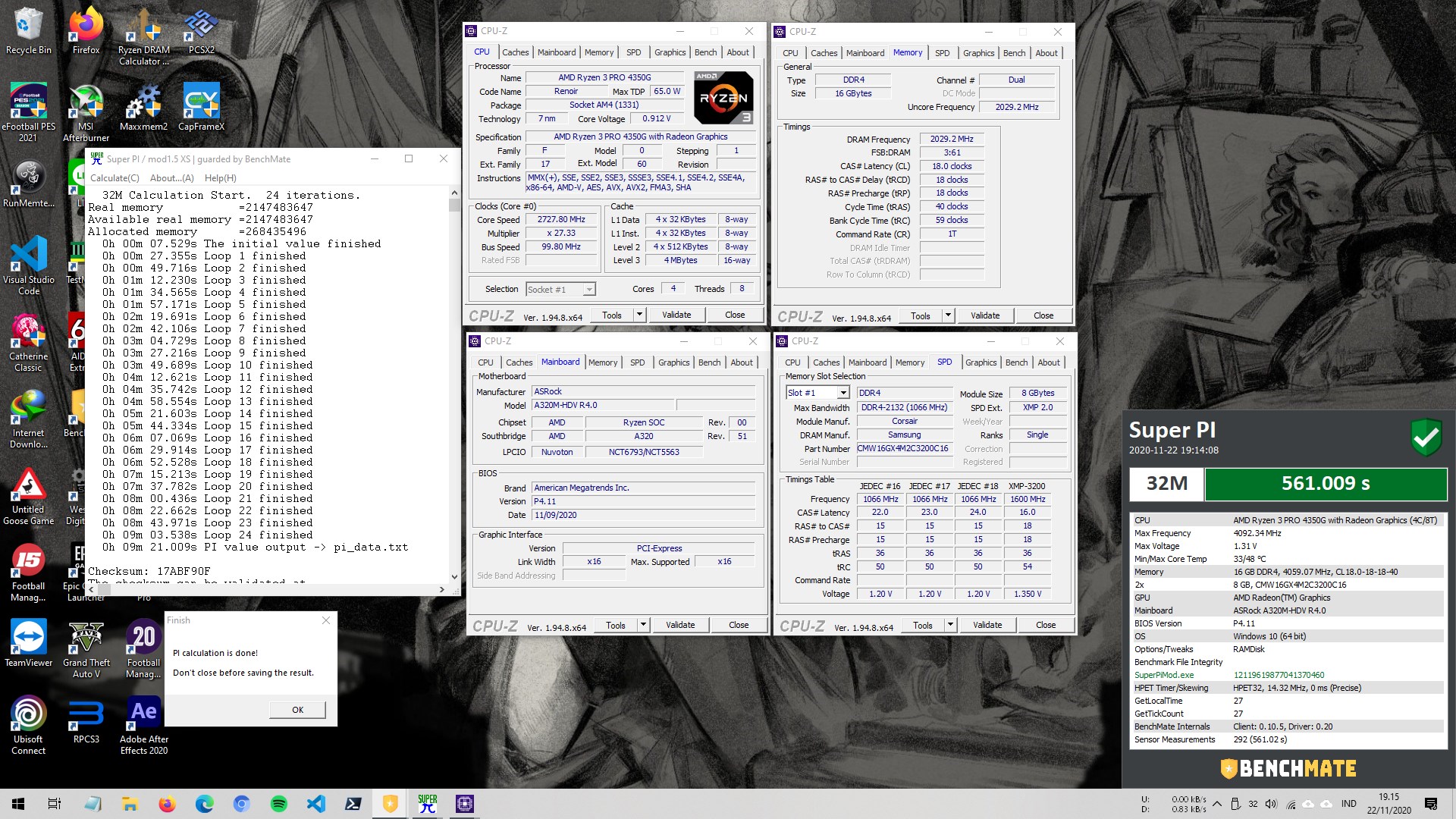Click the 561.009 s result bar

click(x=1326, y=484)
